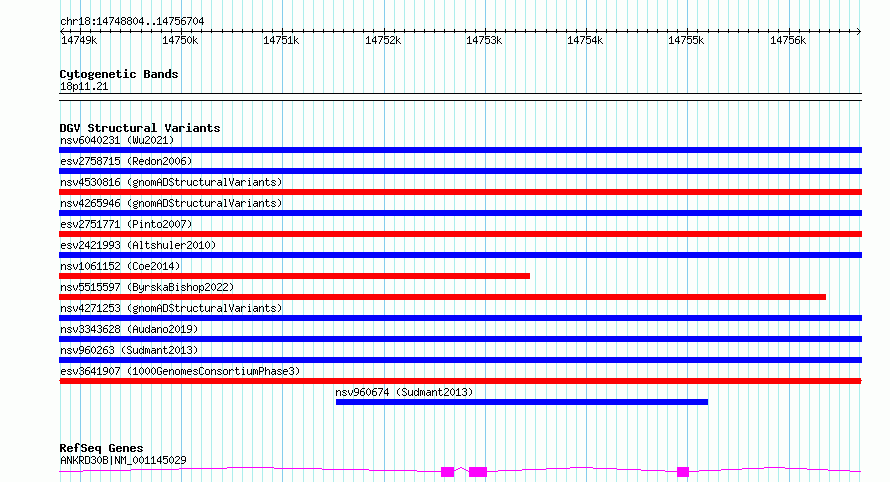This screenshot has width=890, height=482.
Task: Click the esv2421993 (Altshuler2010) label
Action: tap(138, 245)
